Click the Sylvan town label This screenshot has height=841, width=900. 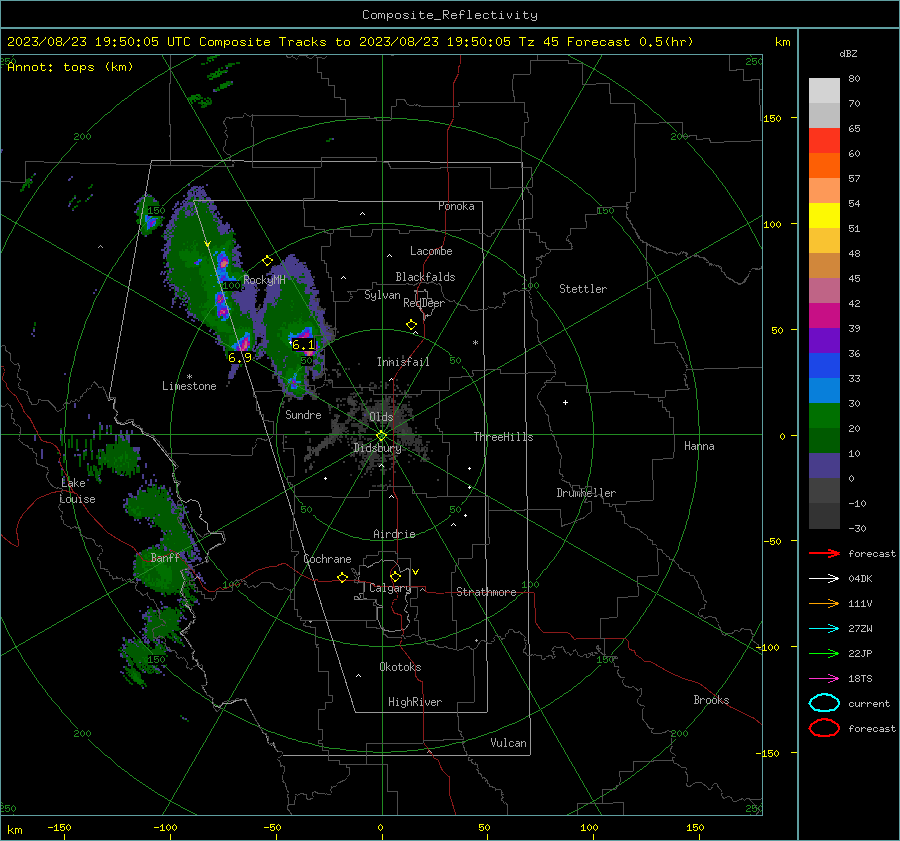[x=382, y=295]
